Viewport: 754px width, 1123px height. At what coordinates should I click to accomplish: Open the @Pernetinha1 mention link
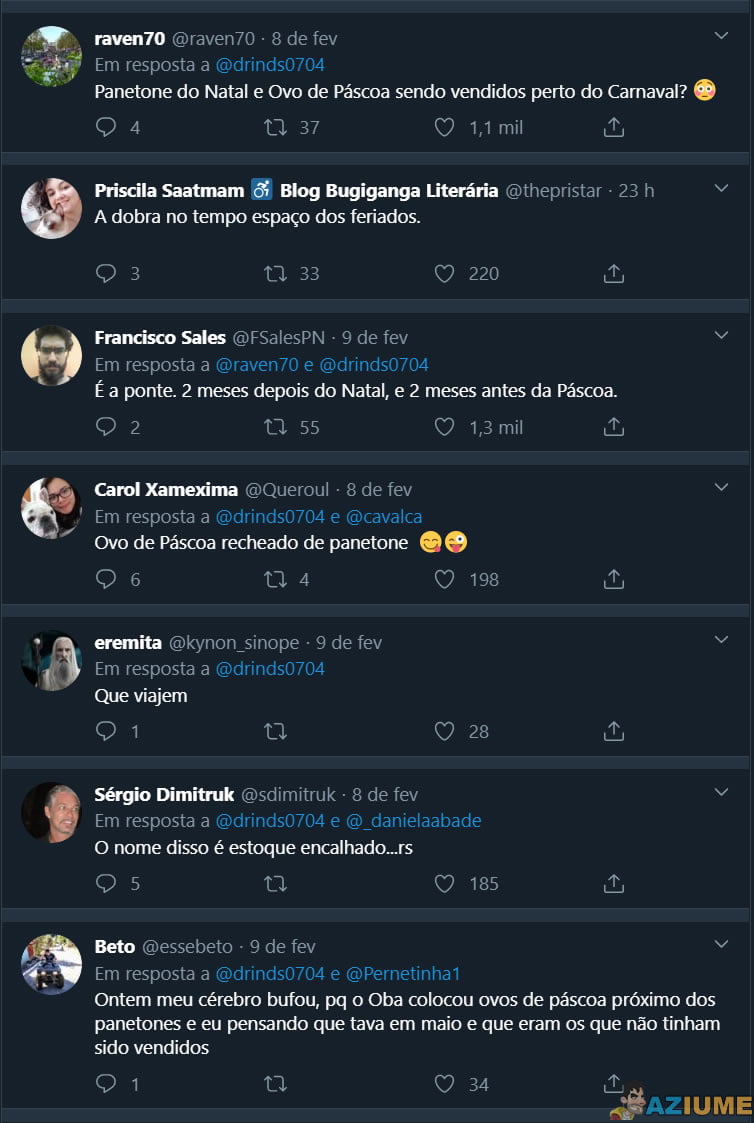403,973
